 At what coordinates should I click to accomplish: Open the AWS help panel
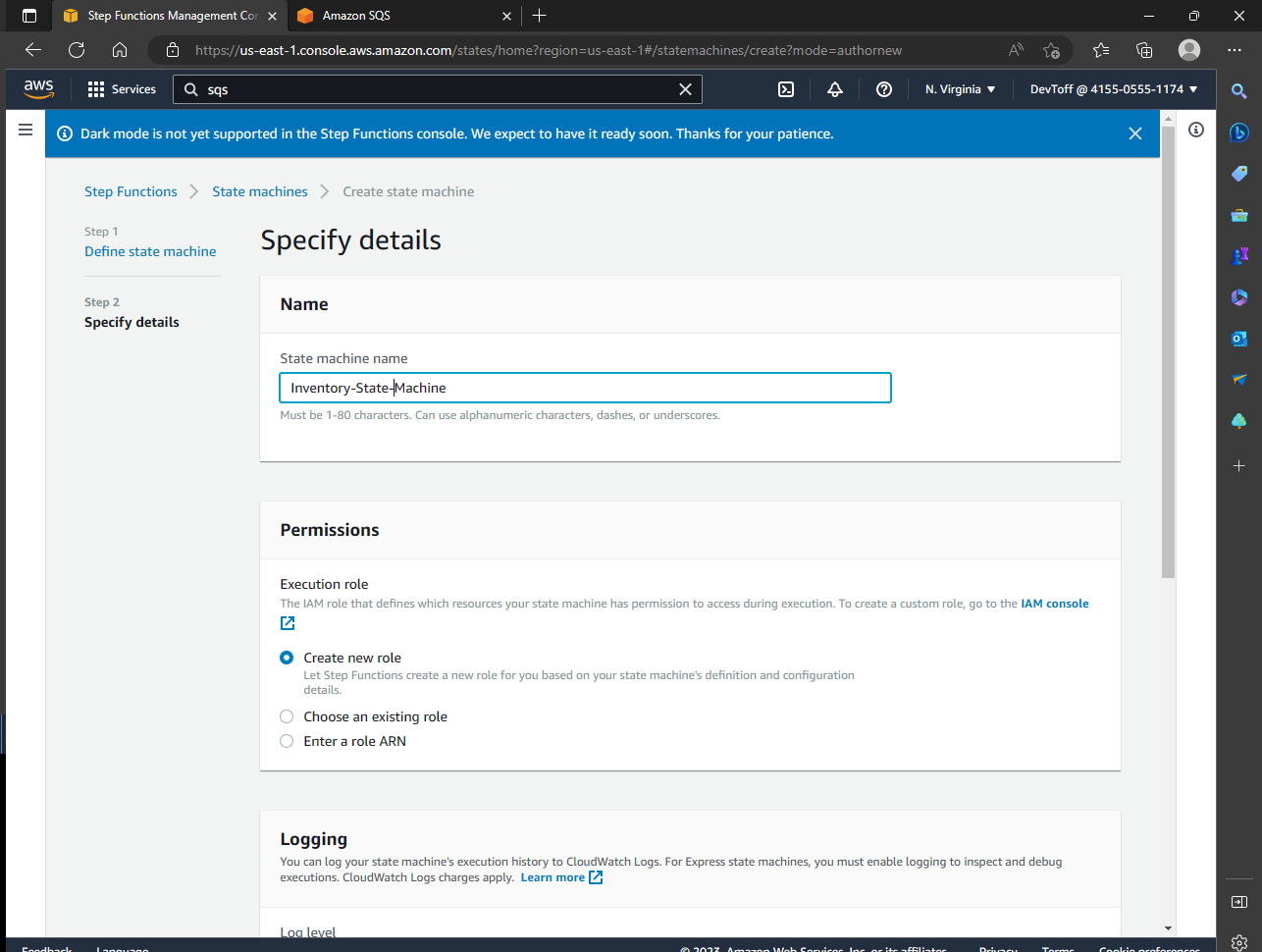point(883,89)
